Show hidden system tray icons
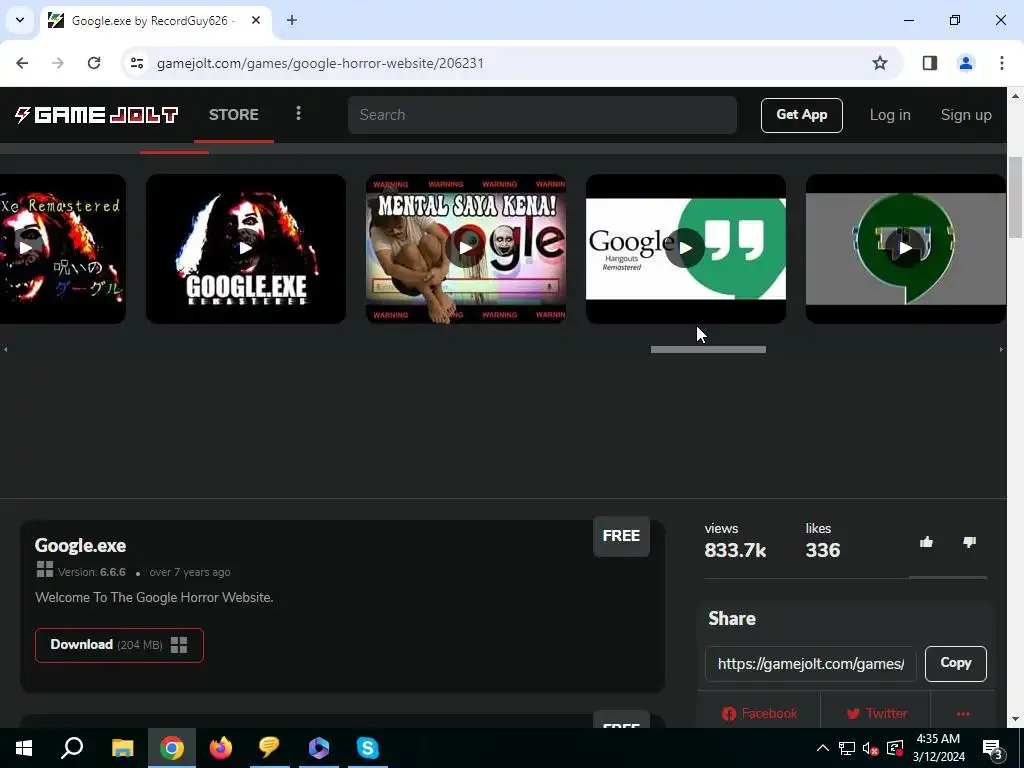Image resolution: width=1024 pixels, height=768 pixels. click(823, 748)
